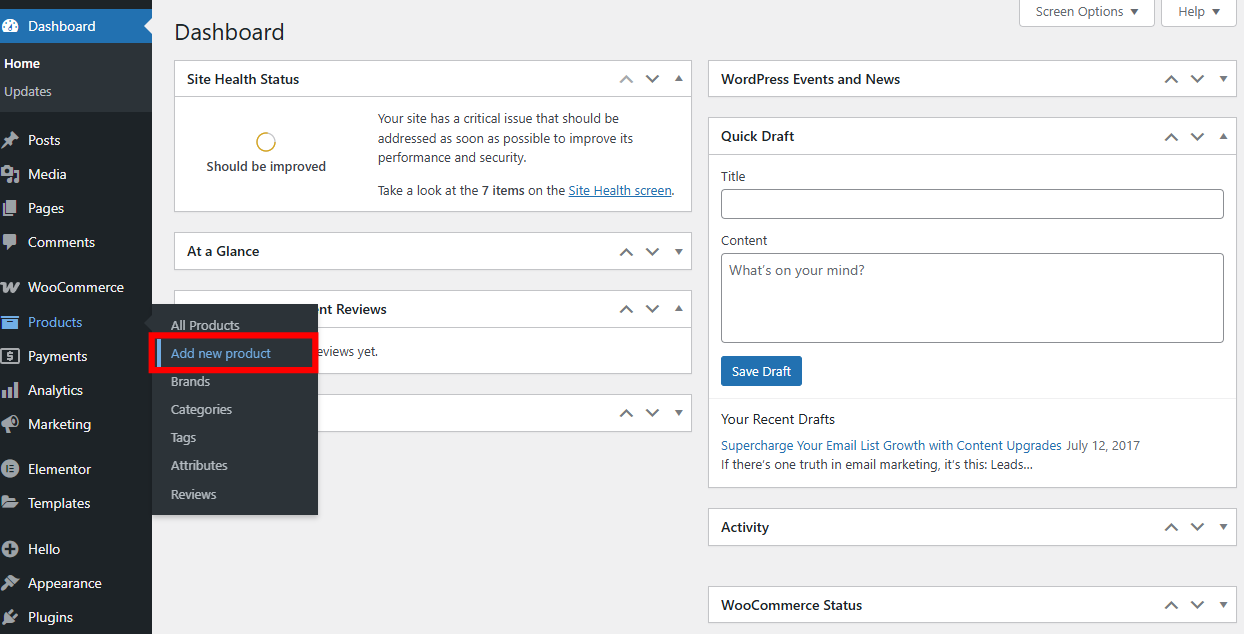Open the WooCommerce menu
Viewport: 1244px width, 634px height.
pos(75,287)
